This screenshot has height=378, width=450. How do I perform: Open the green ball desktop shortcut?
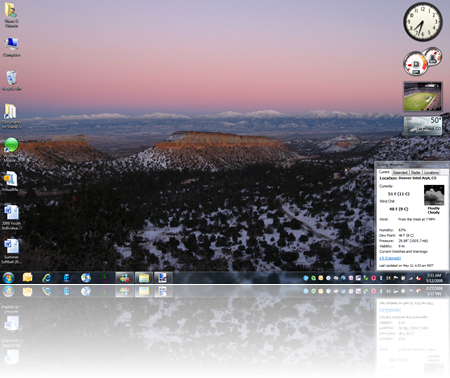(x=11, y=150)
